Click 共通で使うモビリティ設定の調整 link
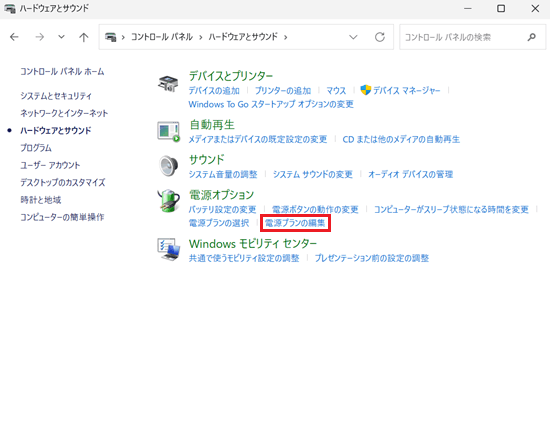Viewport: 550px width, 424px height. point(244,258)
